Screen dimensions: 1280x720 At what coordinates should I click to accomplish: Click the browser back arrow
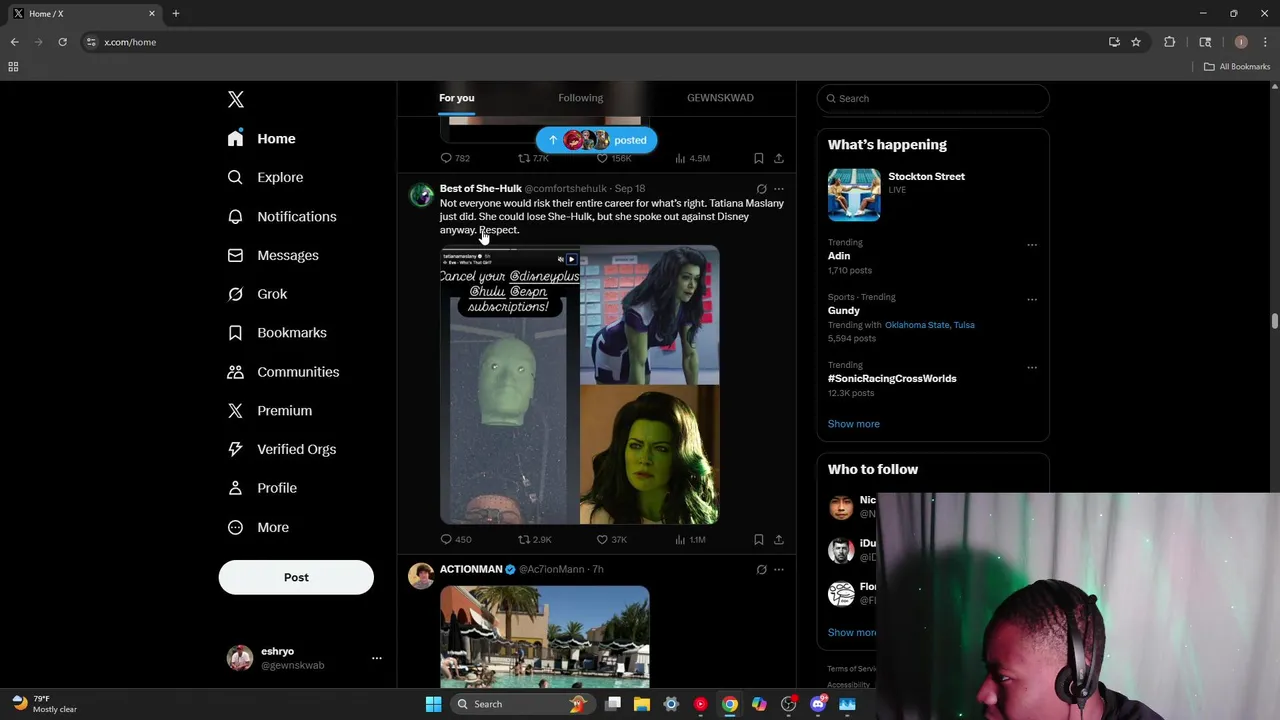(15, 42)
